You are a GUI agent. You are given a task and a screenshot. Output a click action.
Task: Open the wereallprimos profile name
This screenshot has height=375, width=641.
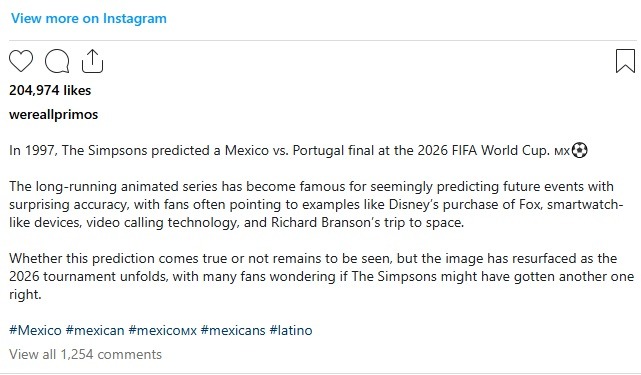point(54,115)
